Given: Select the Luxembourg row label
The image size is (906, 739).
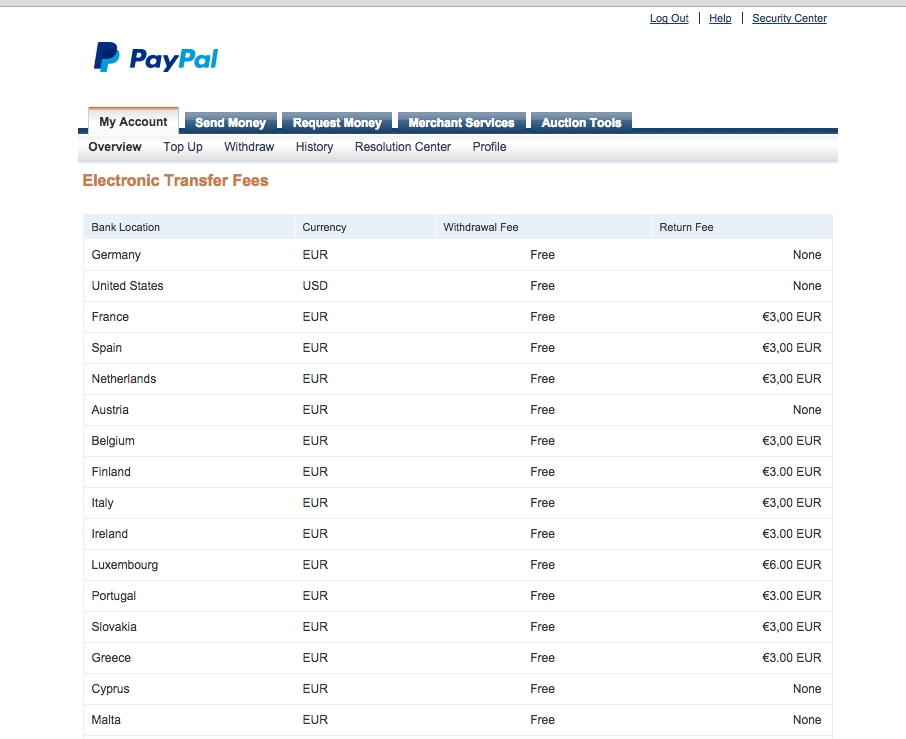Looking at the screenshot, I should (x=125, y=565).
